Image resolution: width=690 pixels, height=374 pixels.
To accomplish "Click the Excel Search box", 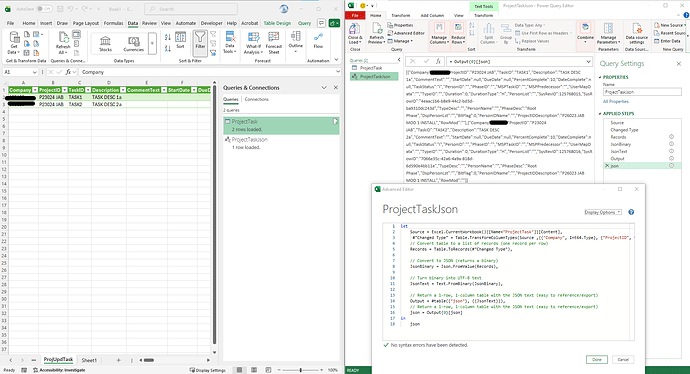I will (191, 8).
